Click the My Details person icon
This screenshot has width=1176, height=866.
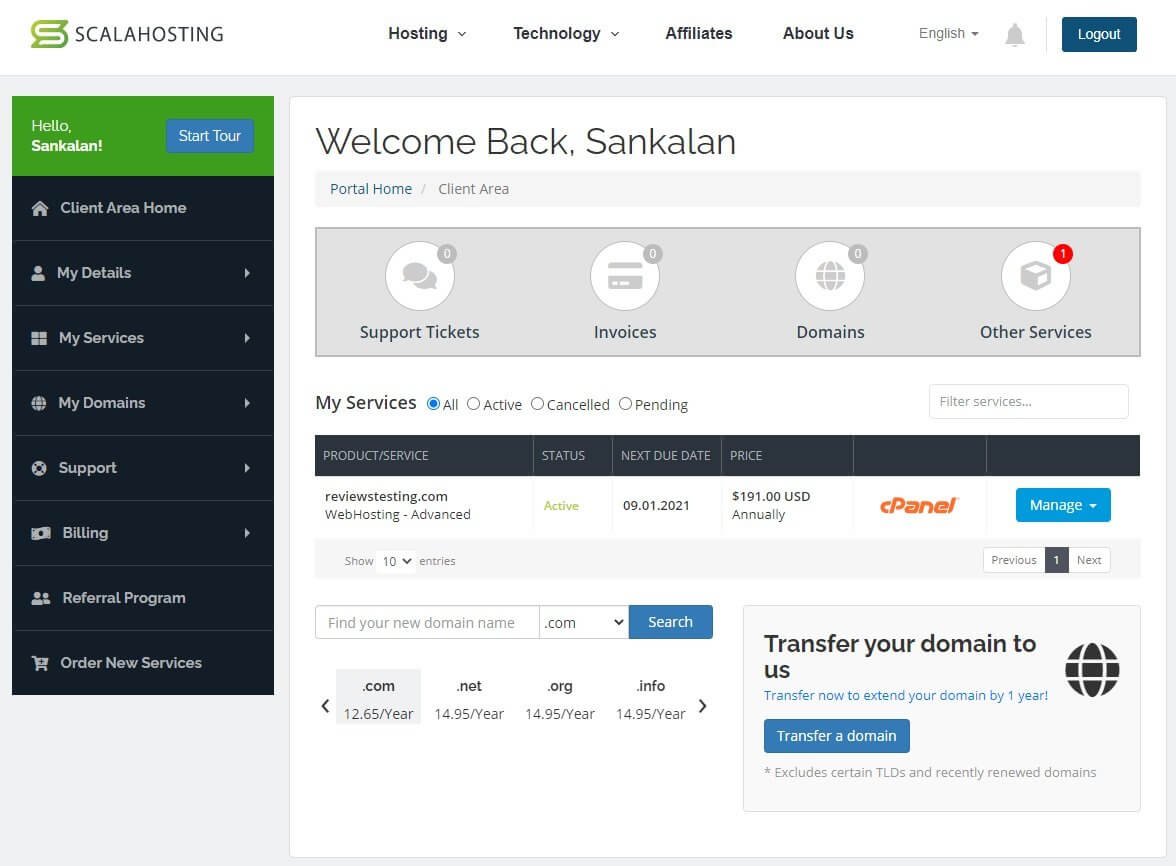click(x=38, y=273)
